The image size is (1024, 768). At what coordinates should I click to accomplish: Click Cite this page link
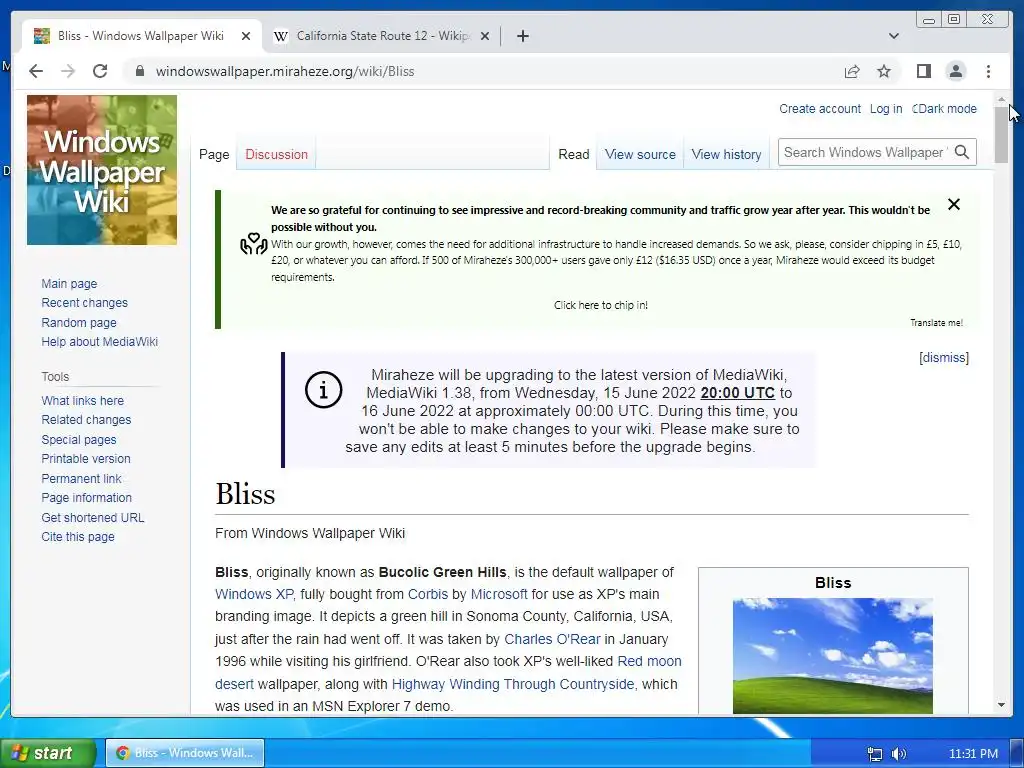78,537
